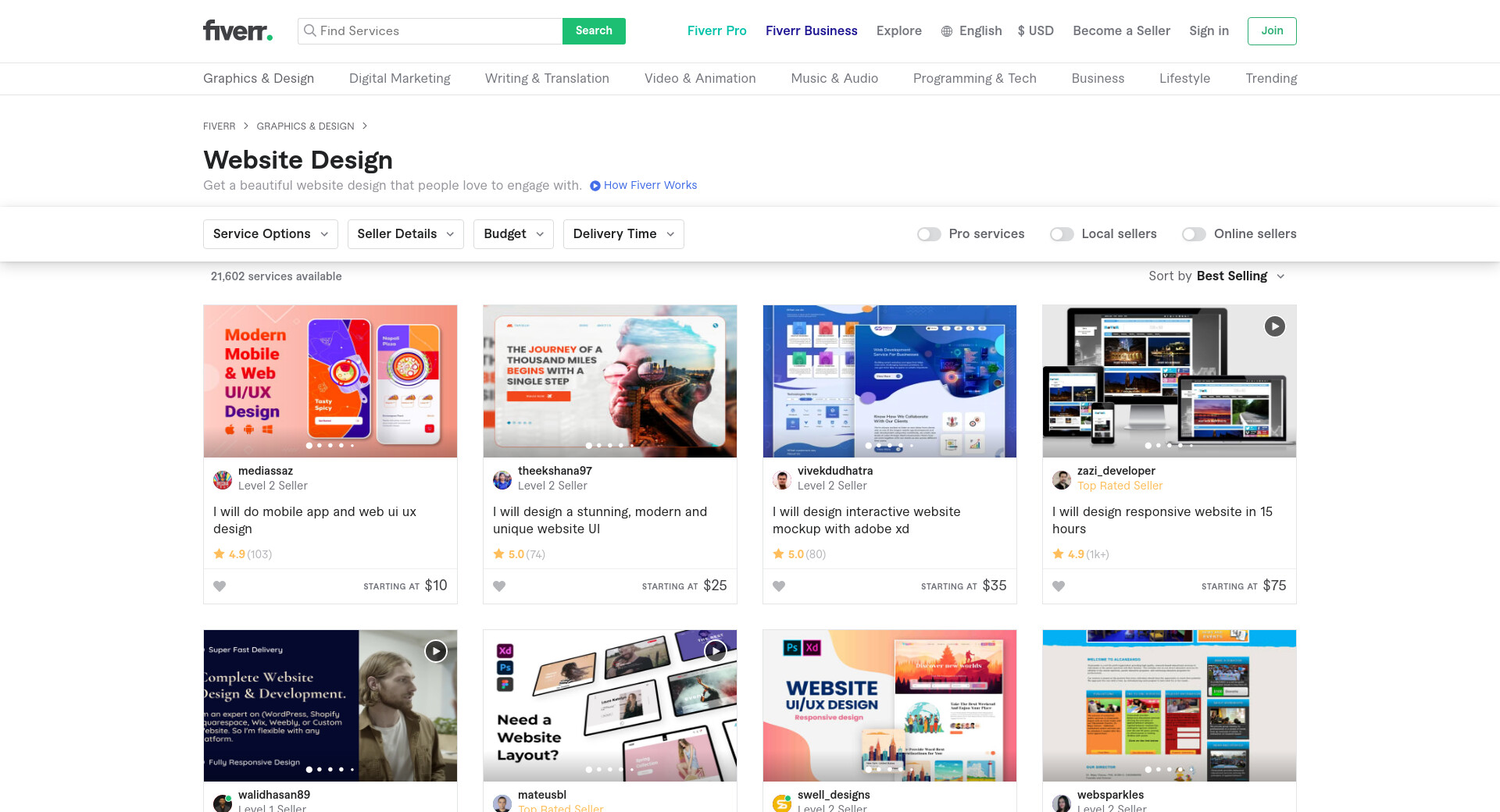The height and width of the screenshot is (812, 1500).
Task: Click heart icon on theekshana97 gig
Action: tap(499, 586)
